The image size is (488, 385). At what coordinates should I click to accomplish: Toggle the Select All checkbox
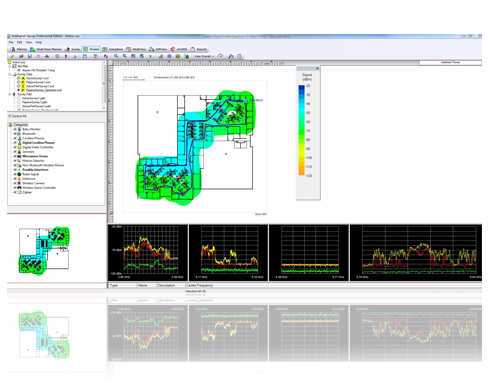tap(10, 116)
